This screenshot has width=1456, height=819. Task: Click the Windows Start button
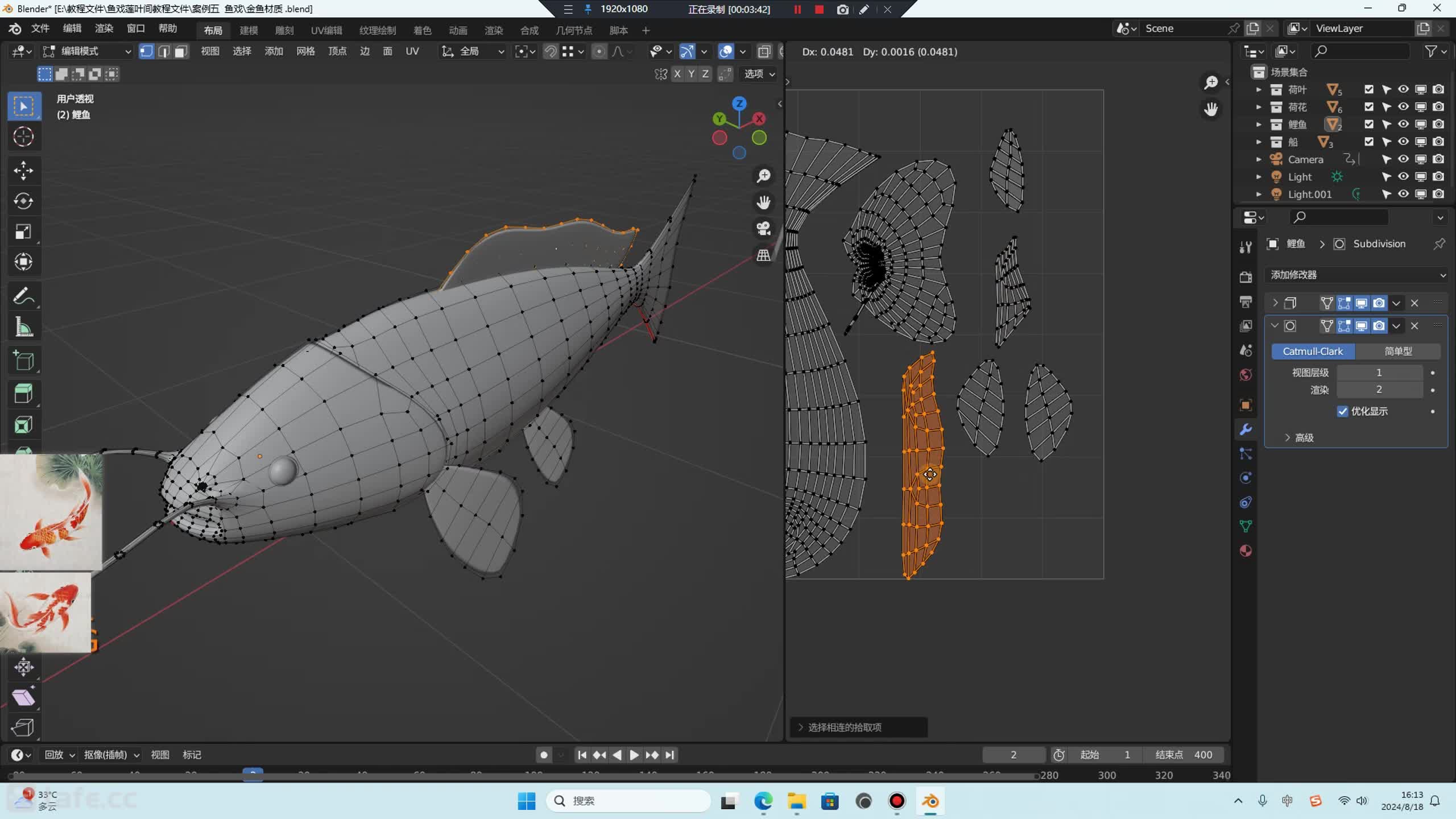[x=527, y=801]
